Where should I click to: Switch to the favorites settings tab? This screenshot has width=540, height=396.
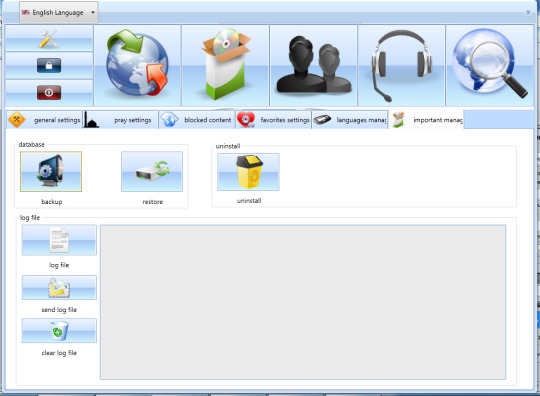pyautogui.click(x=273, y=120)
